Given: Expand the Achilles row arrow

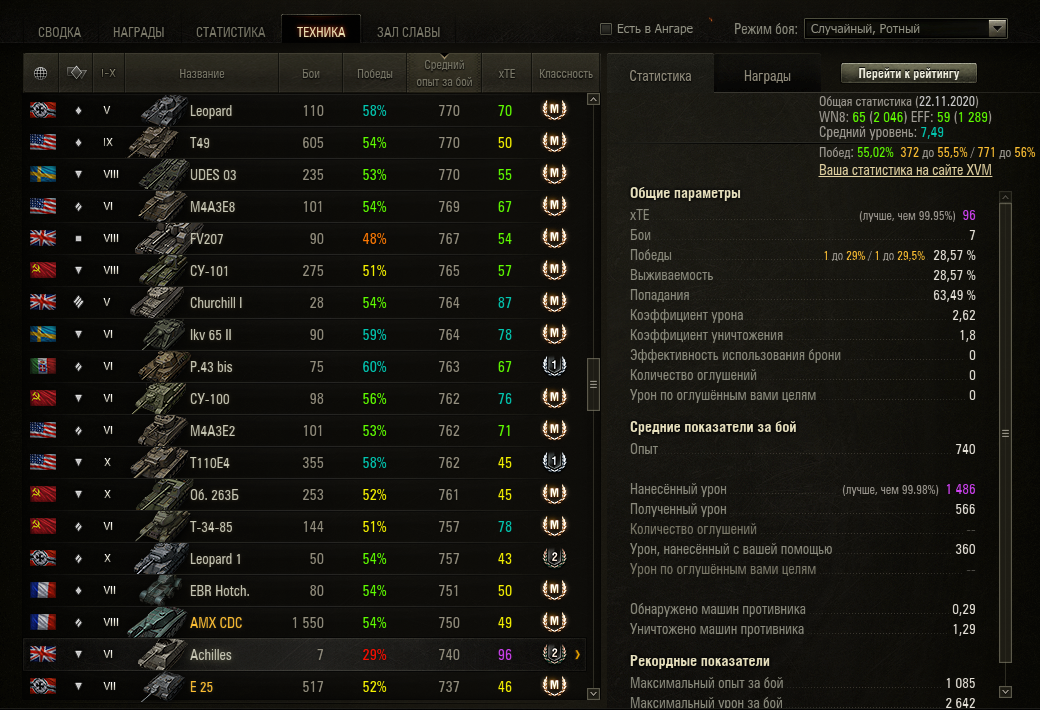Looking at the screenshot, I should tap(578, 654).
